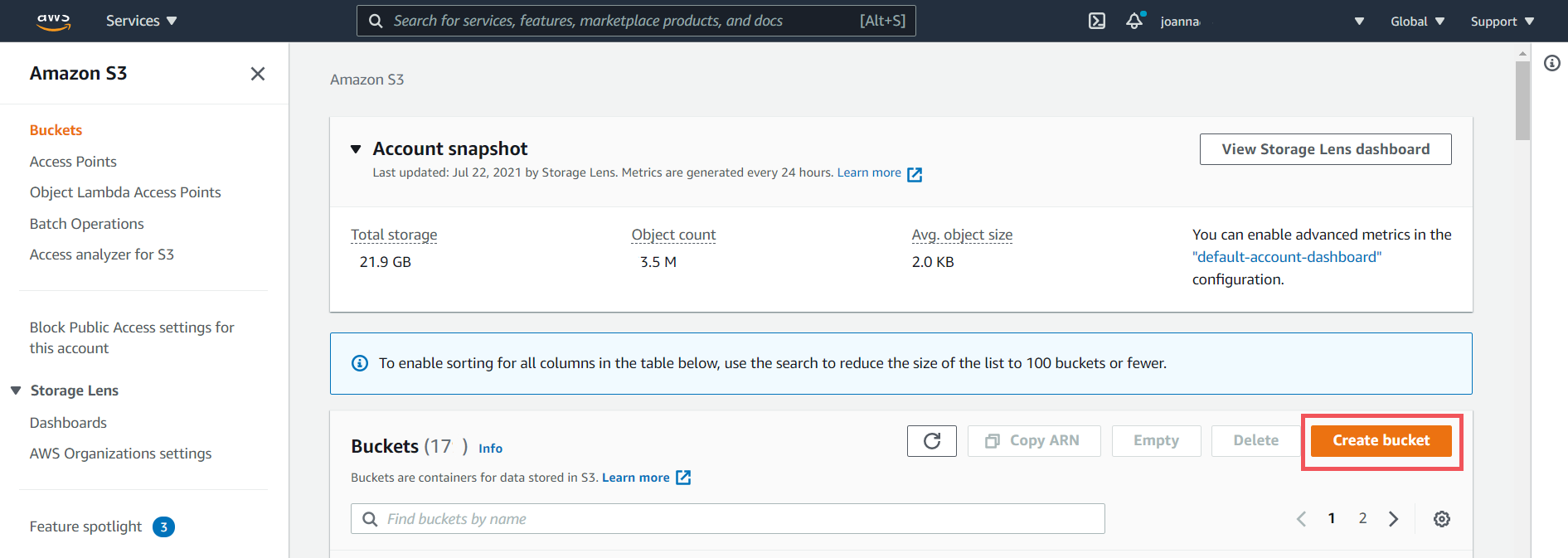1568x558 pixels.
Task: Expand the Global region dropdown
Action: coord(1417,22)
